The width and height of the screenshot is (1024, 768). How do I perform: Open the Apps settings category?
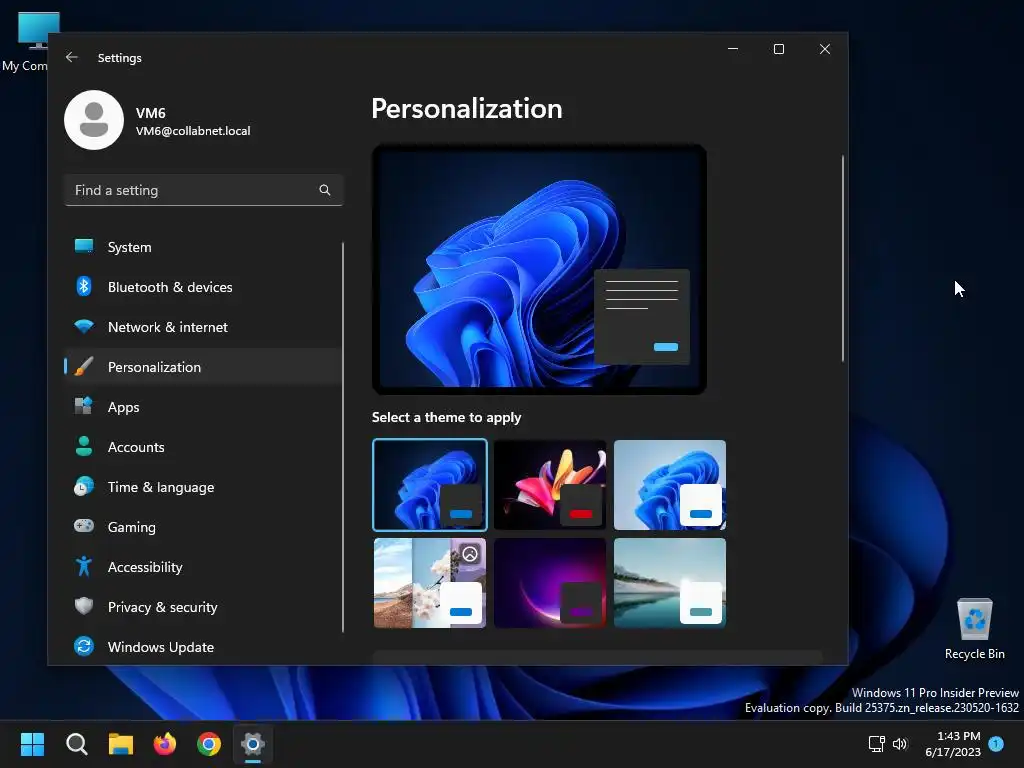coord(203,407)
